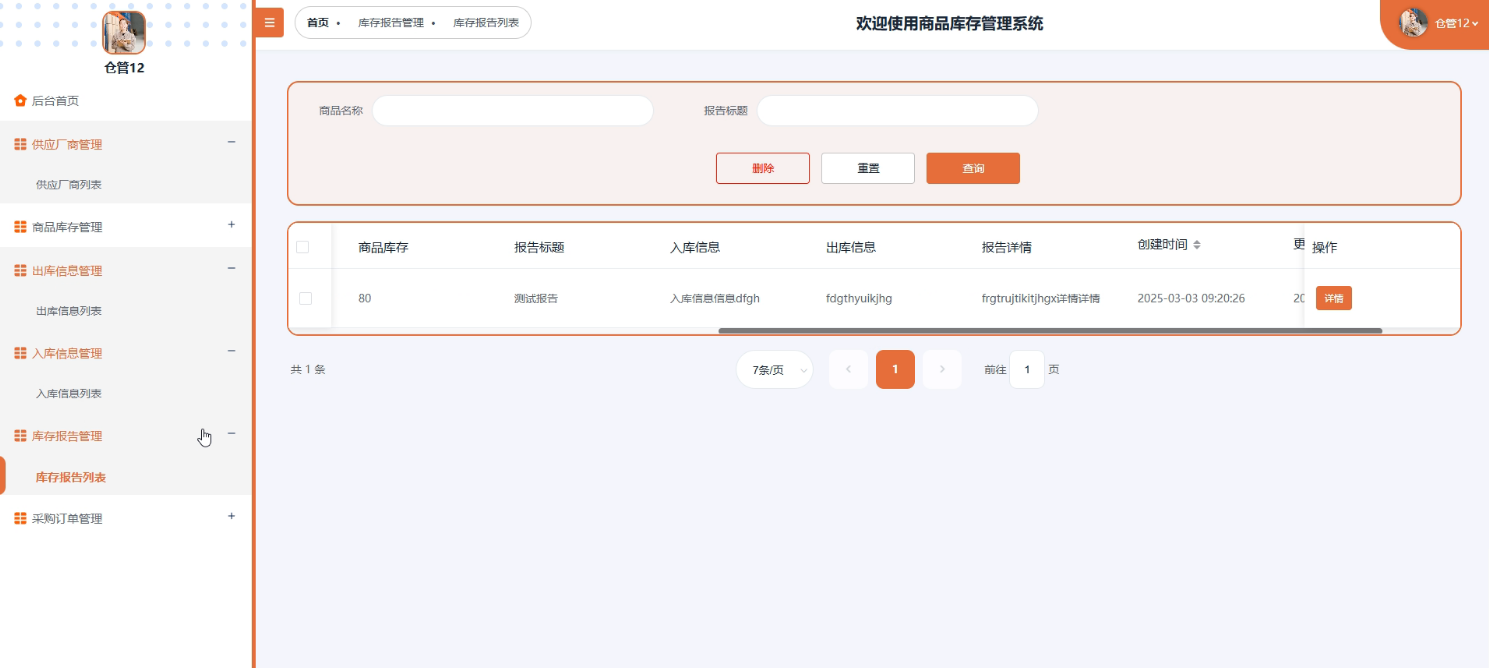1489x668 pixels.
Task: Click the fdgthyuikjhg cell
Action: click(859, 298)
